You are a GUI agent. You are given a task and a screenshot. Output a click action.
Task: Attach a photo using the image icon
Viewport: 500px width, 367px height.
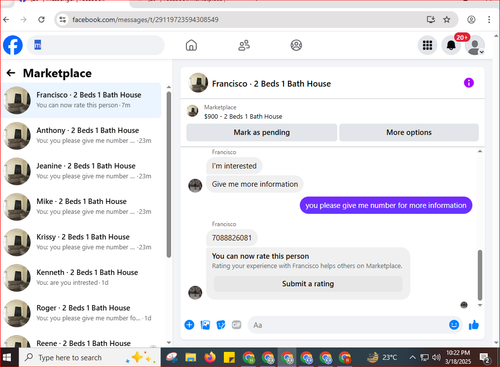click(205, 325)
